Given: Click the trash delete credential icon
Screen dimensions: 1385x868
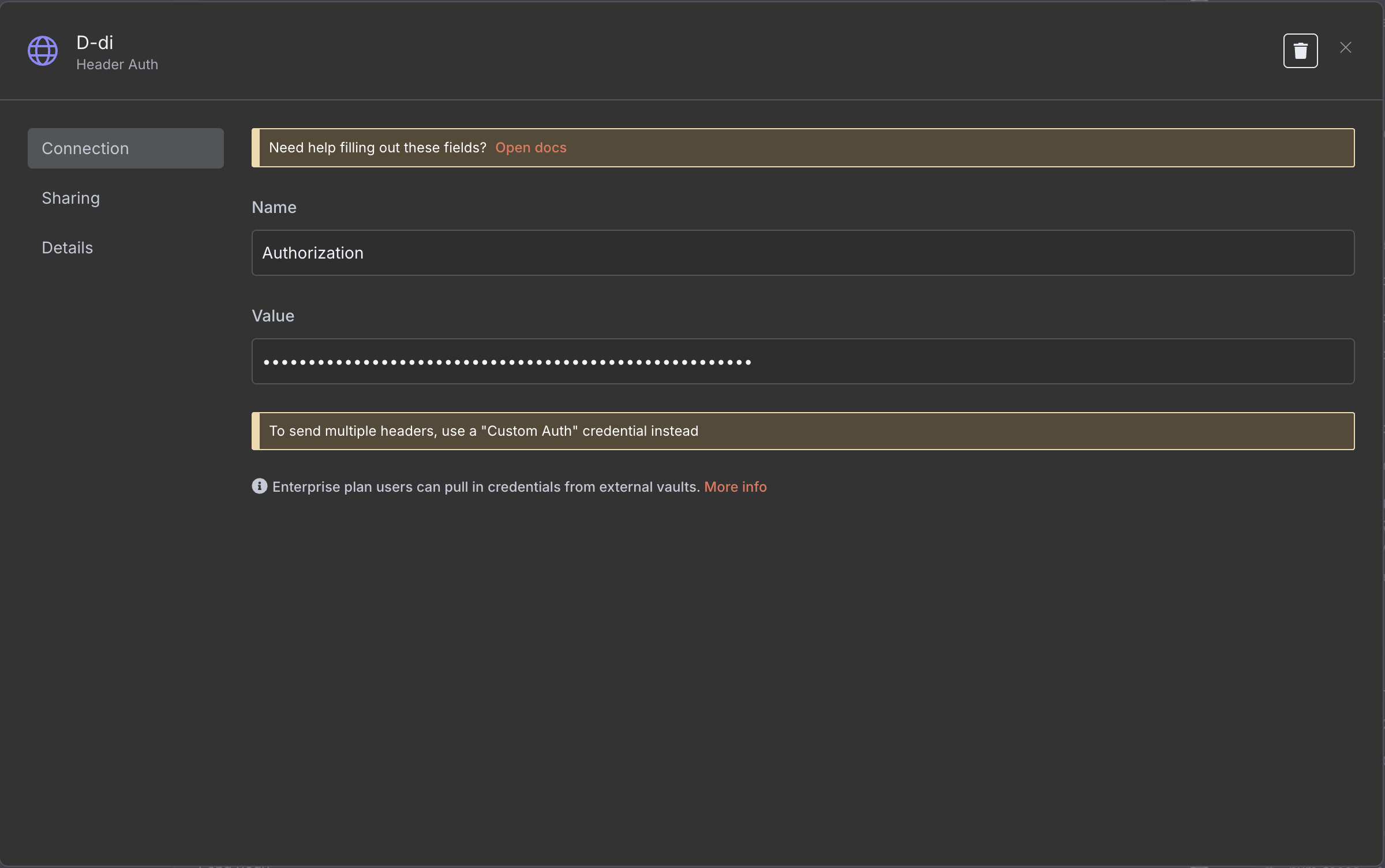Looking at the screenshot, I should (1300, 51).
